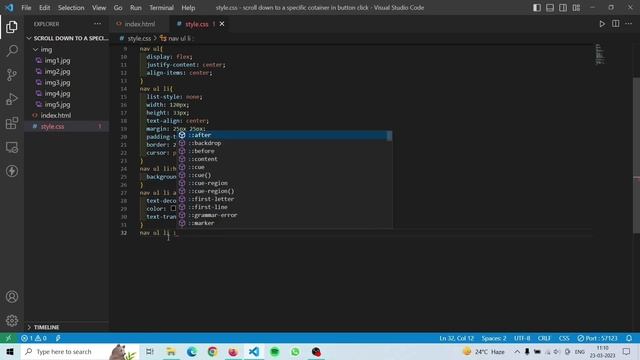Open the Selection menu
The height and width of the screenshot is (360, 640).
pyautogui.click(x=71, y=8)
